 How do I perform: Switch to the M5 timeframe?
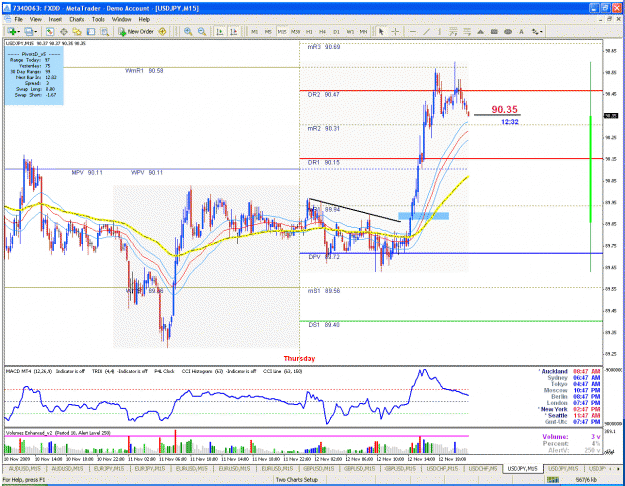coord(268,31)
